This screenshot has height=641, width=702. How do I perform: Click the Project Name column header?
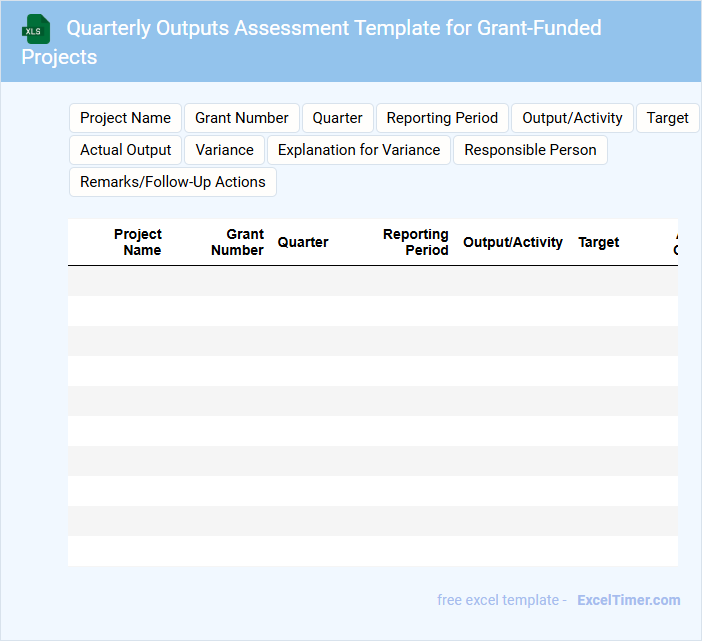point(138,242)
